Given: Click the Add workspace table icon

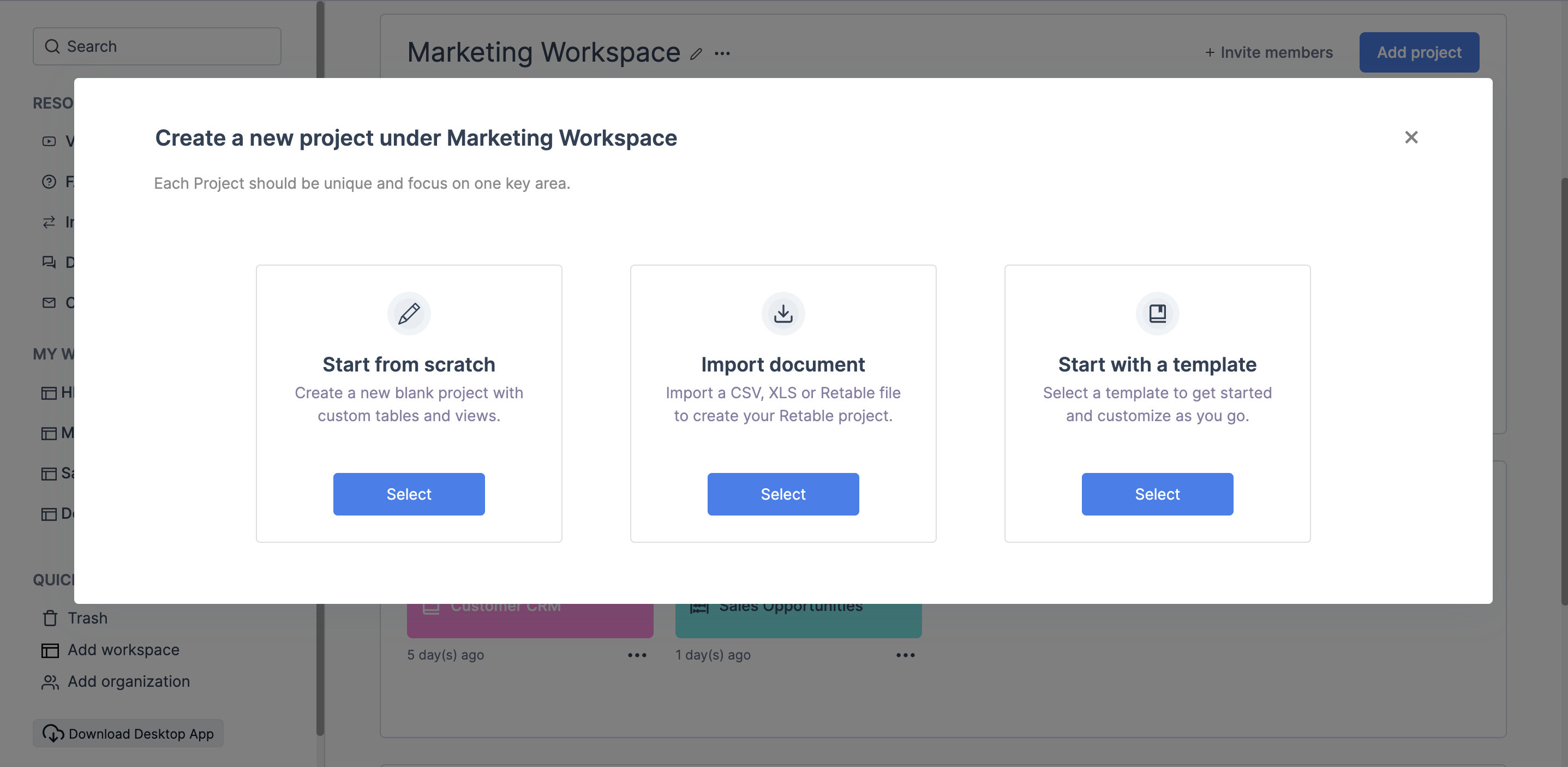Looking at the screenshot, I should [x=50, y=650].
